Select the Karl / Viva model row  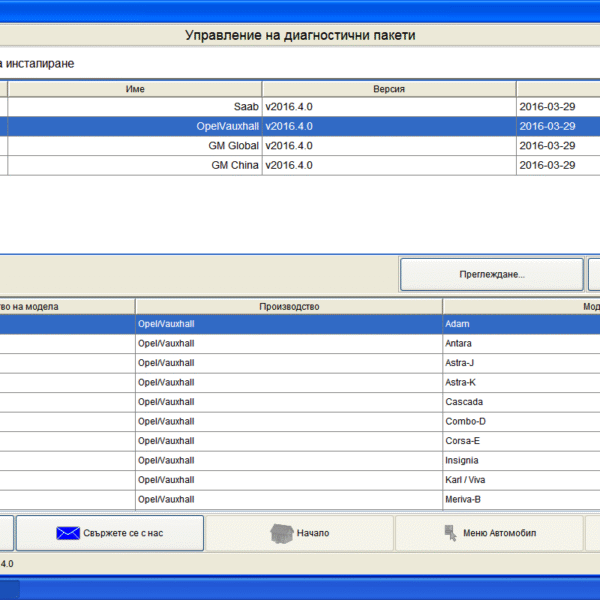(300, 480)
